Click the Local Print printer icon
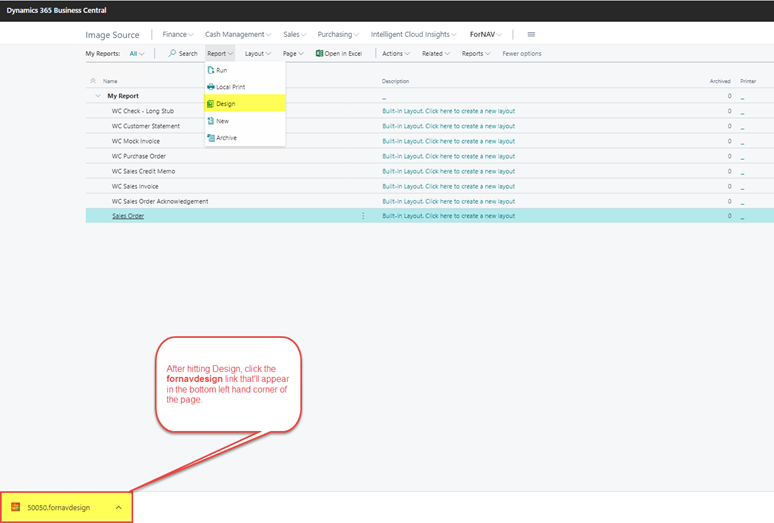774x523 pixels. (211, 87)
